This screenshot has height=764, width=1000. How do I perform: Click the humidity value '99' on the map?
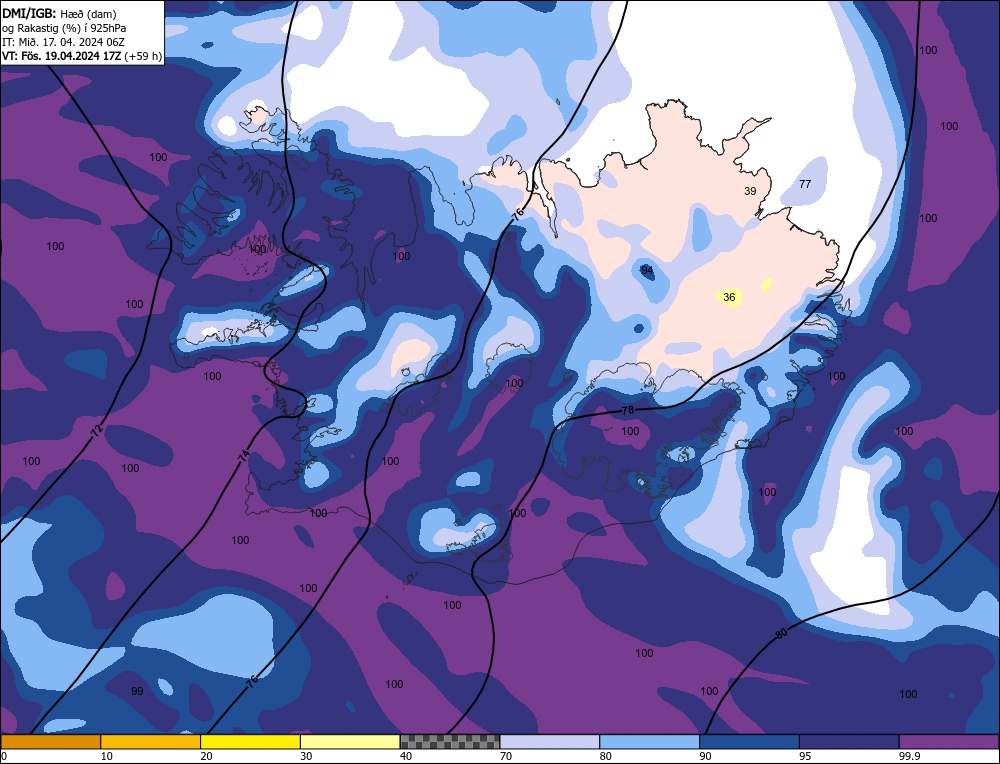click(x=136, y=691)
